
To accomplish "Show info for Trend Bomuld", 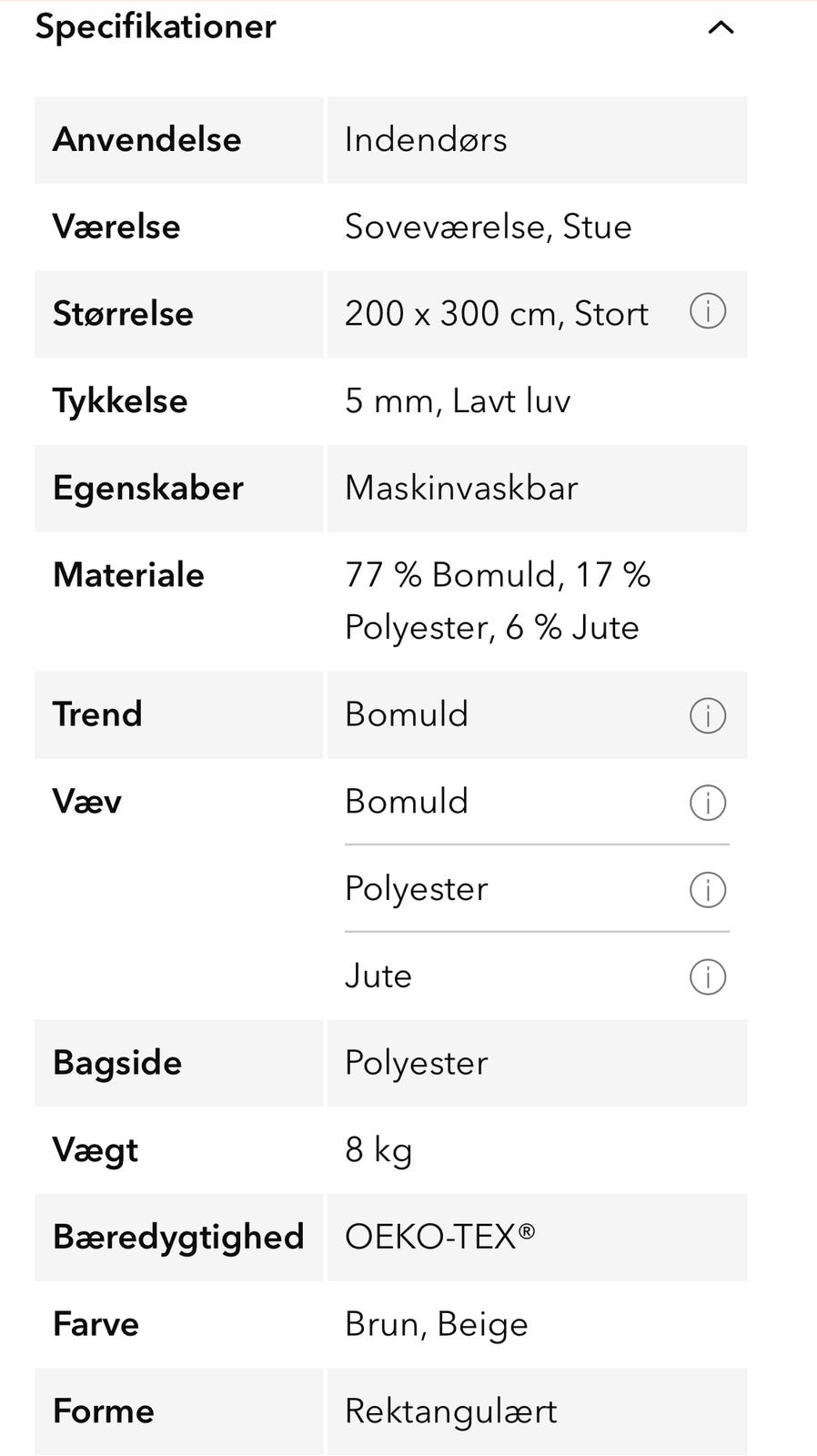I will pos(707,715).
